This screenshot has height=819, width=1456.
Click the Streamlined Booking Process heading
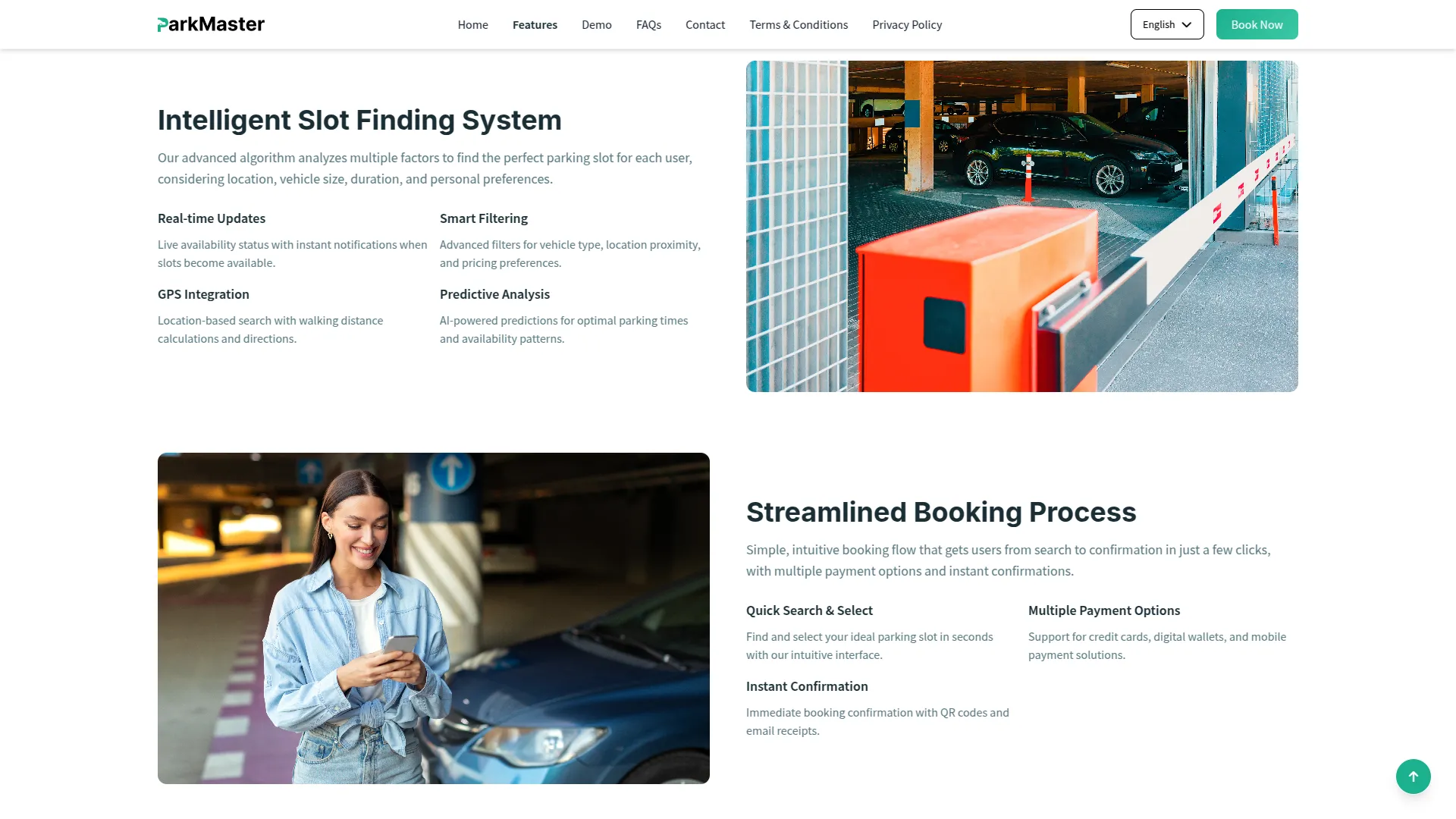[x=940, y=512]
